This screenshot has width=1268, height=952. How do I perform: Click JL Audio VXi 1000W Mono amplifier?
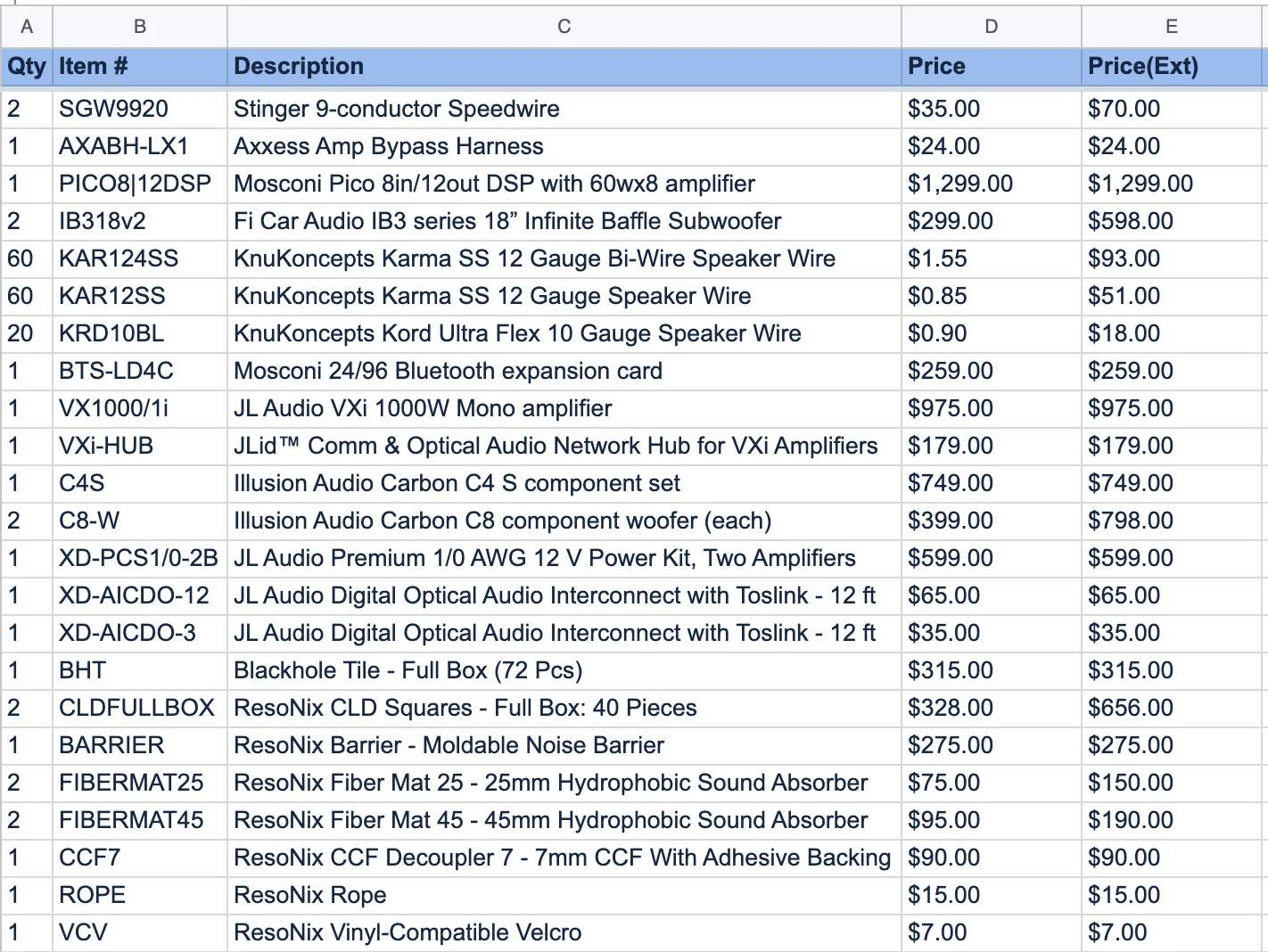(564, 408)
